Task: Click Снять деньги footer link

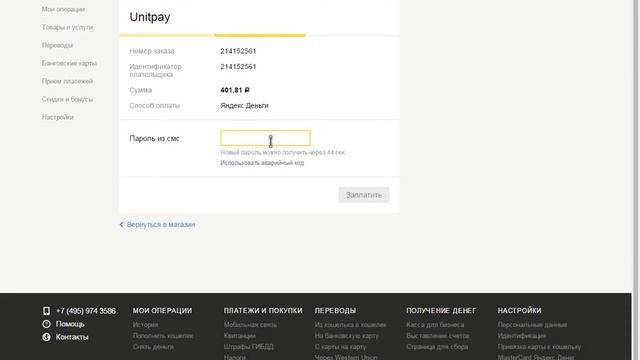Action: [x=153, y=347]
